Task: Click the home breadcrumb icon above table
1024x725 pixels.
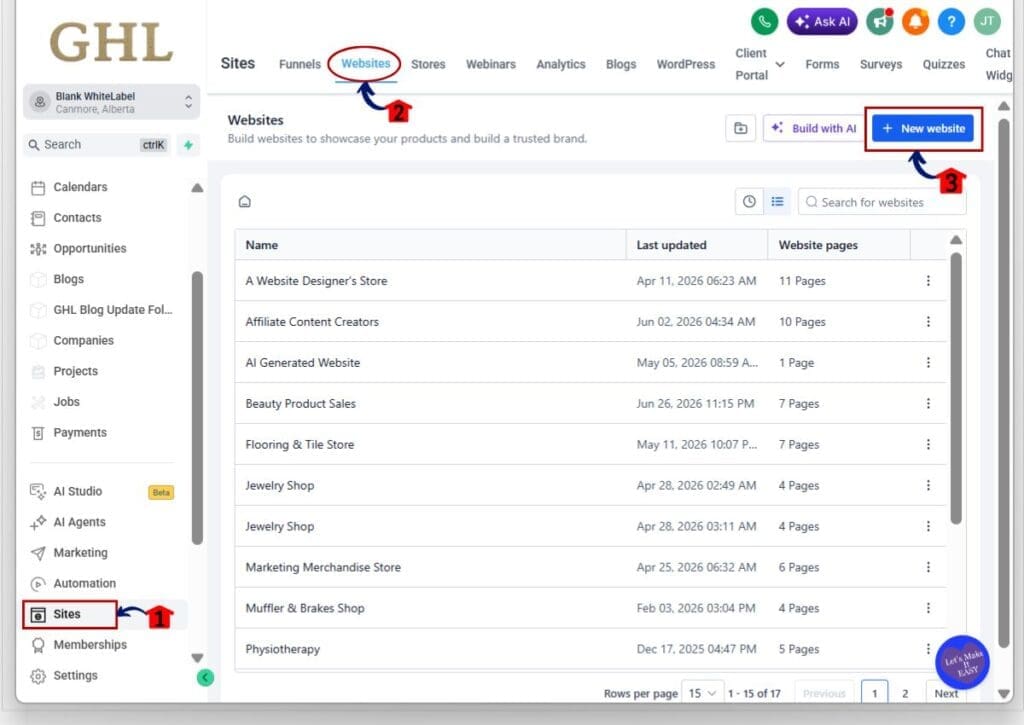Action: pos(245,201)
